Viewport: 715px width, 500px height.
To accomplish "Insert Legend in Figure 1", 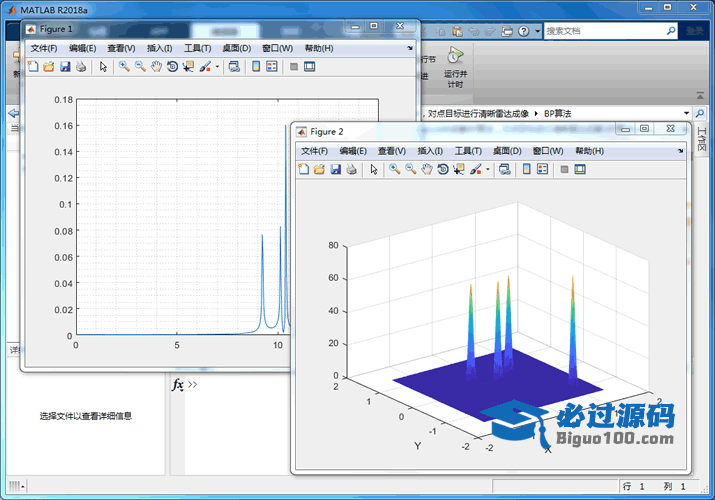I will [x=272, y=67].
